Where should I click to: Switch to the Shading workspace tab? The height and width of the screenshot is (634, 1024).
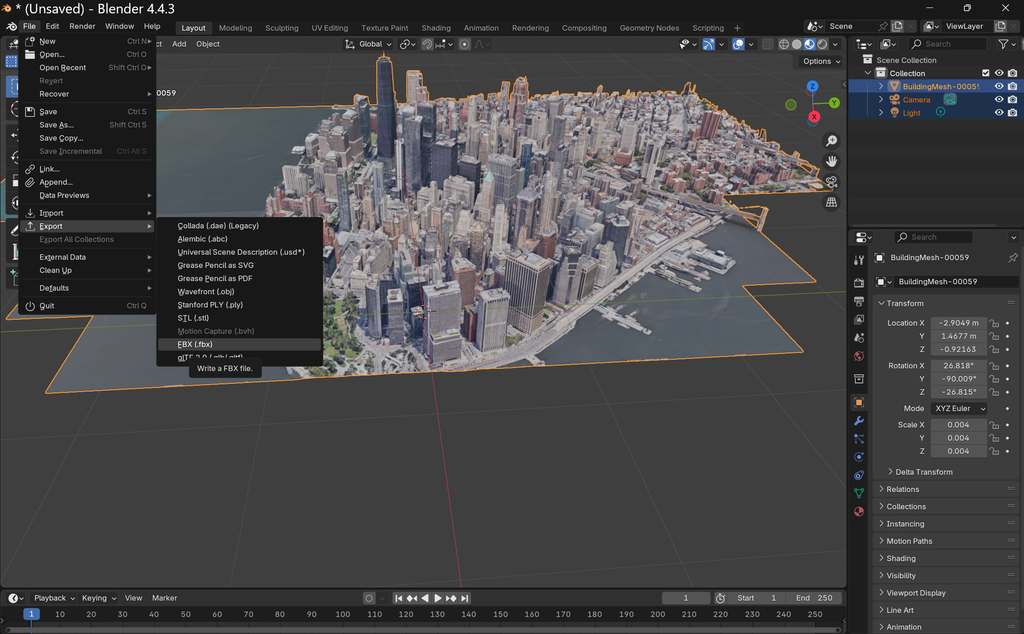pyautogui.click(x=436, y=28)
